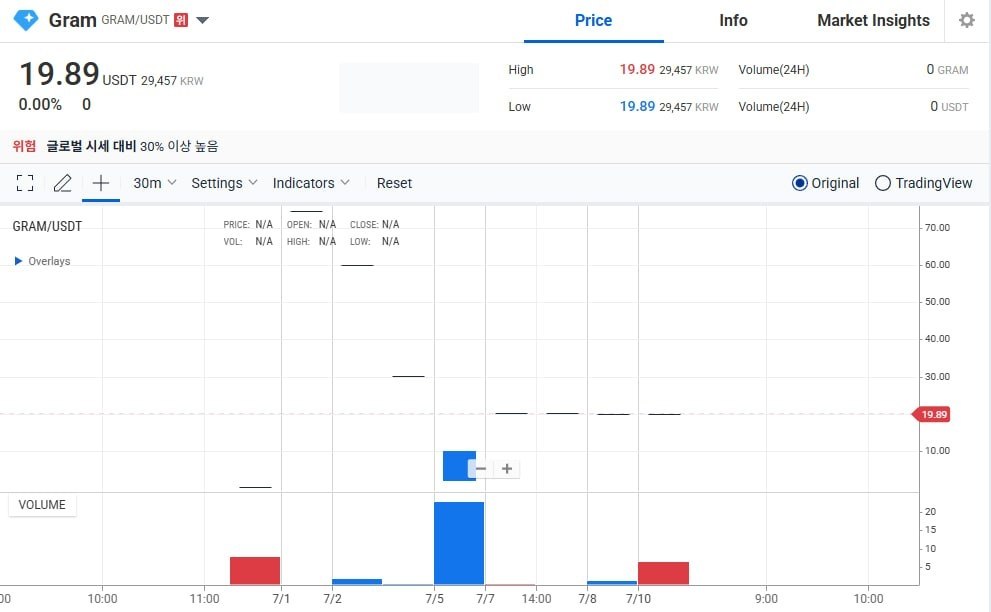The image size is (991, 612).
Task: Select the crosshair cursor tool
Action: pos(100,183)
